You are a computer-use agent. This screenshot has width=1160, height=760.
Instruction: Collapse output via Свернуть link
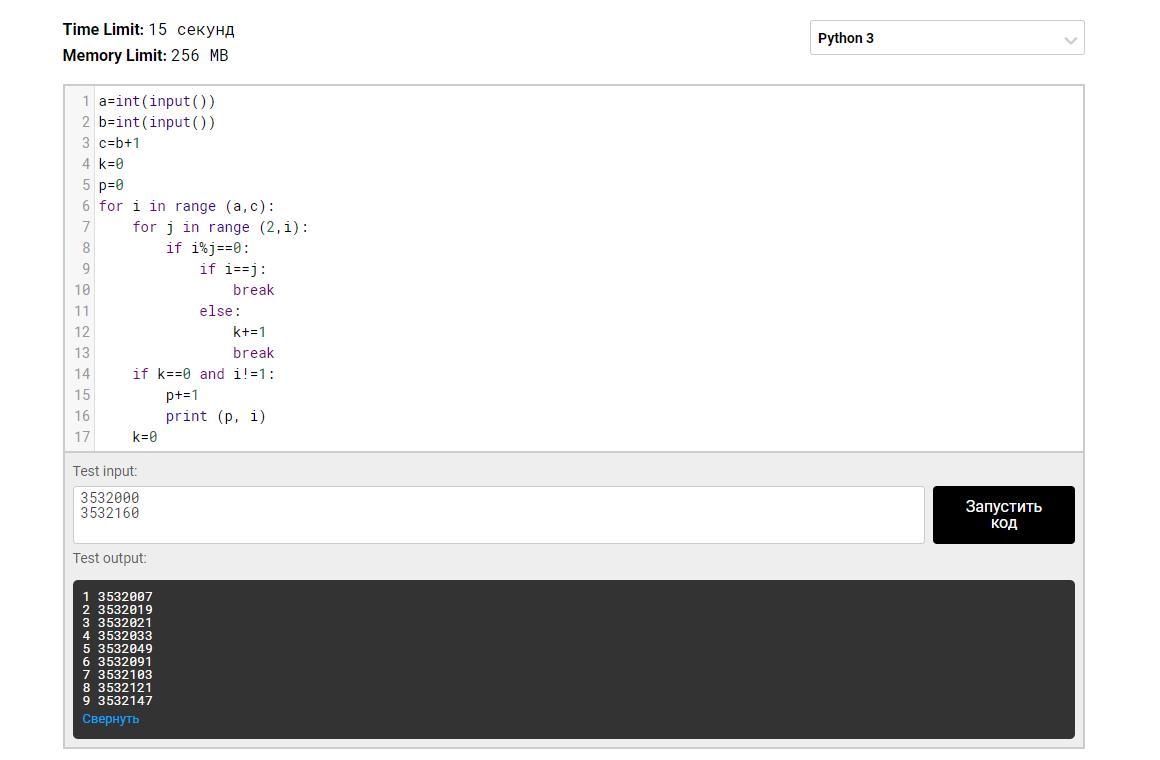tap(110, 719)
